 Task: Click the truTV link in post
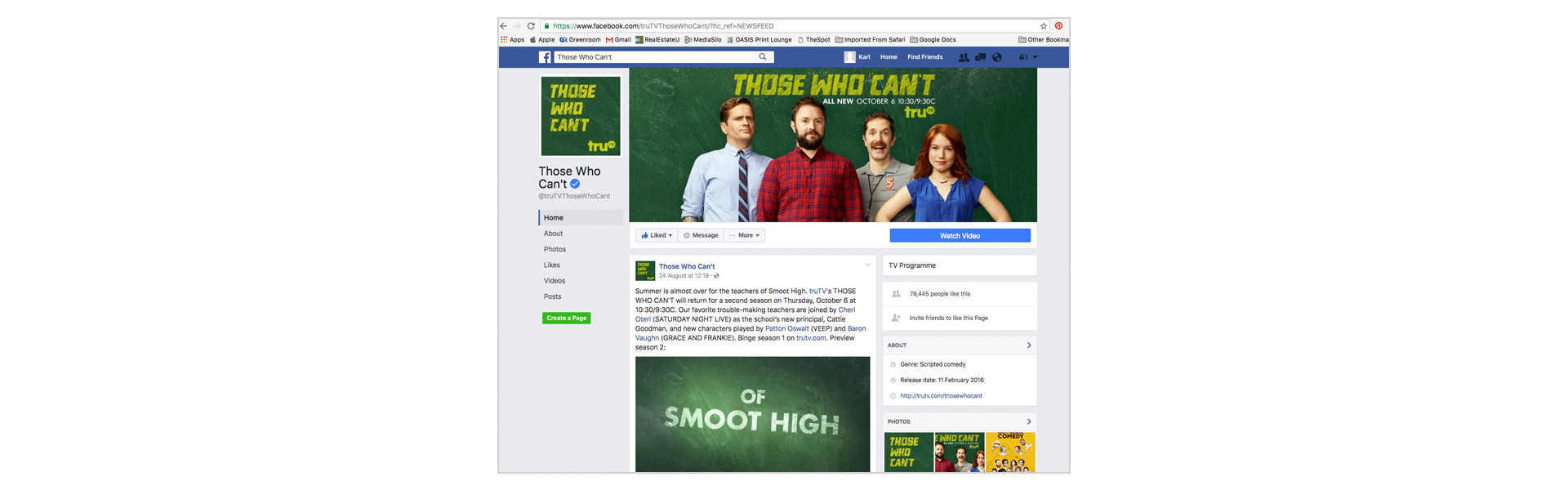tap(817, 291)
